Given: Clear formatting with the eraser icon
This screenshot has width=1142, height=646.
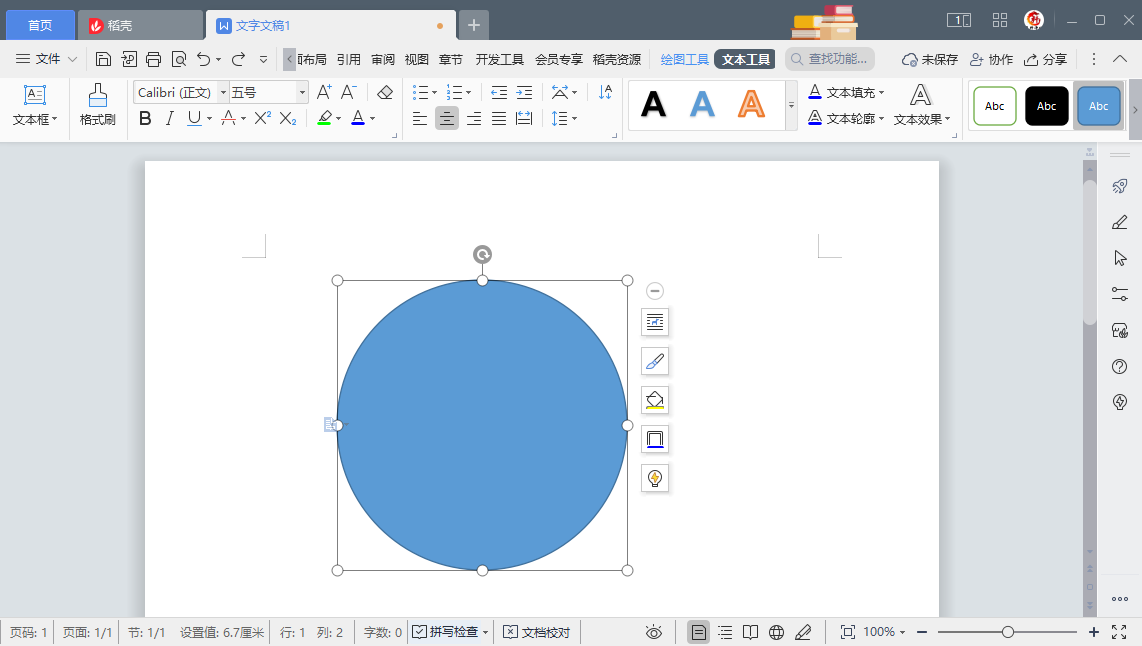Looking at the screenshot, I should point(385,92).
